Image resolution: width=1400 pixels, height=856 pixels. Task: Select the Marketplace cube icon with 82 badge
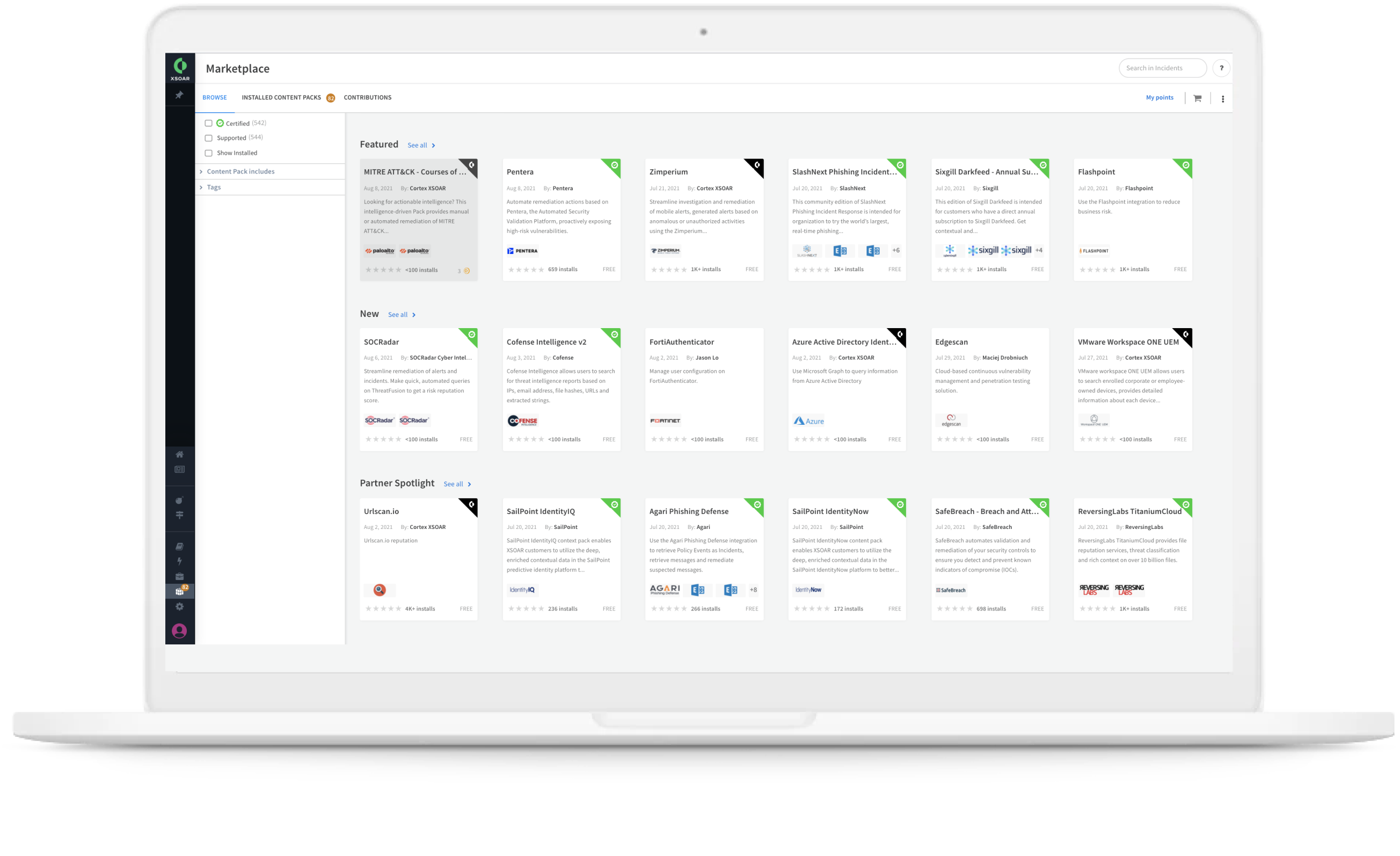click(x=179, y=591)
